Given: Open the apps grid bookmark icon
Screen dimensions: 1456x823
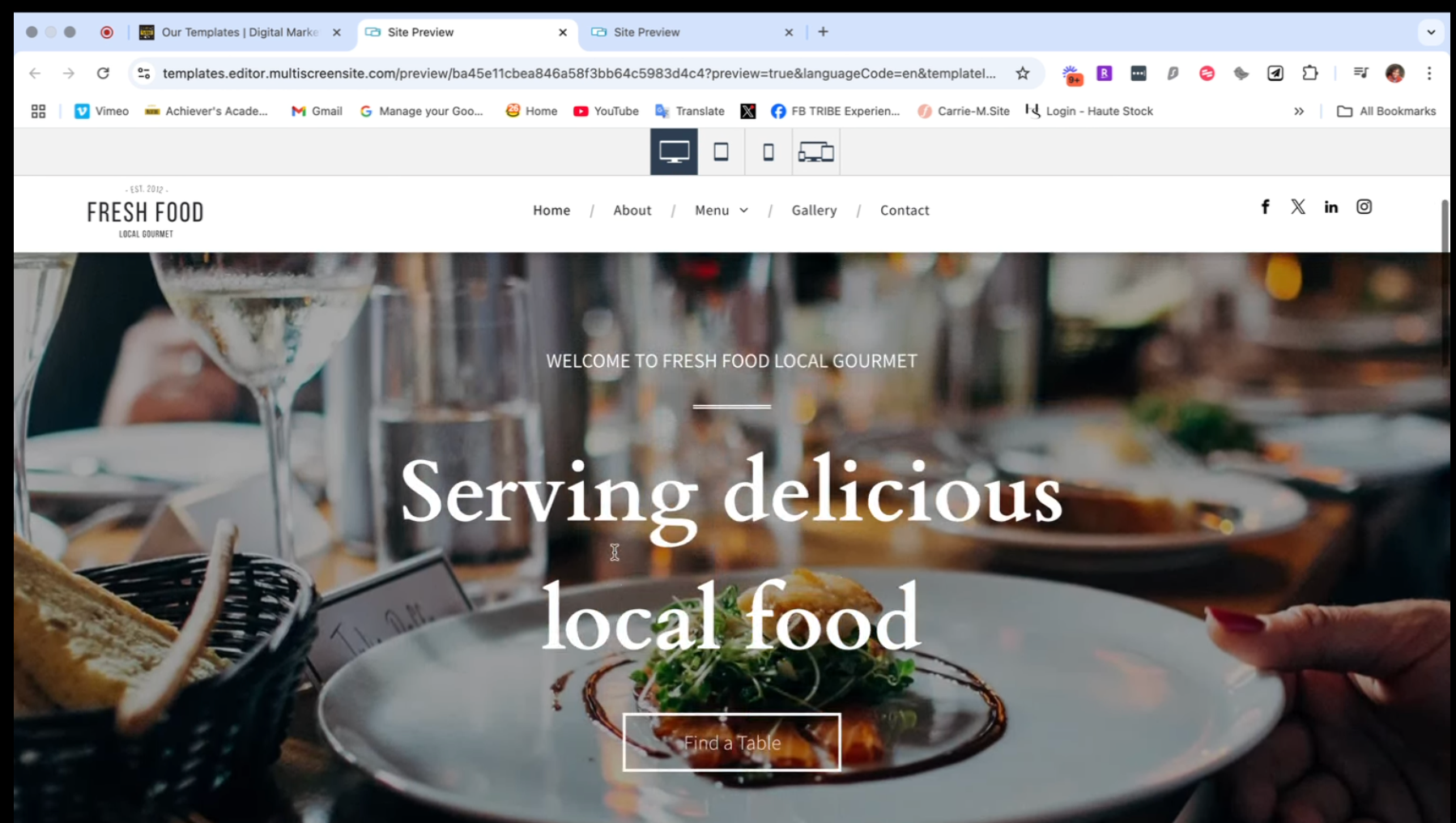Looking at the screenshot, I should tap(38, 111).
